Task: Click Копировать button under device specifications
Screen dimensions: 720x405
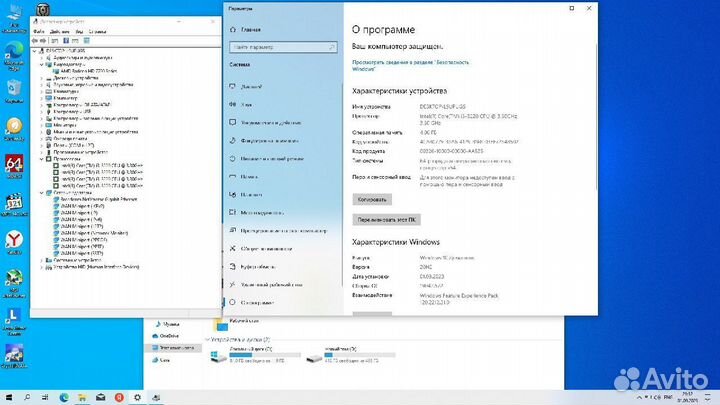Action: (372, 199)
